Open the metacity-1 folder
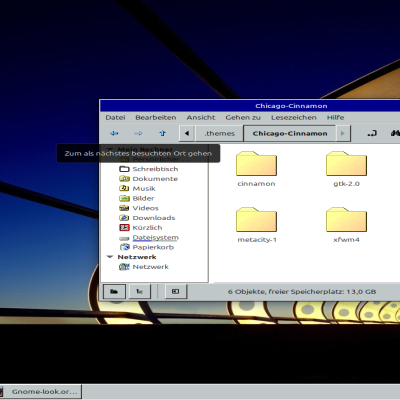This screenshot has height=400, width=400. [256, 225]
